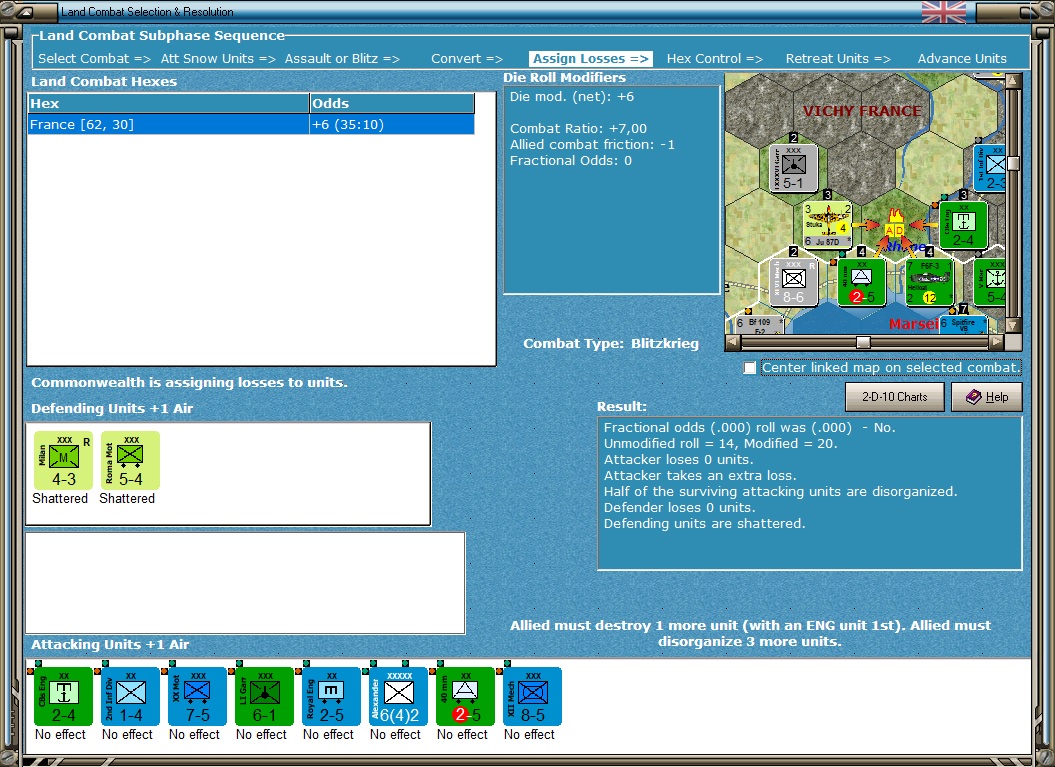The image size is (1055, 767).
Task: Select the Royal Eng 2-5 unit
Action: 331,696
